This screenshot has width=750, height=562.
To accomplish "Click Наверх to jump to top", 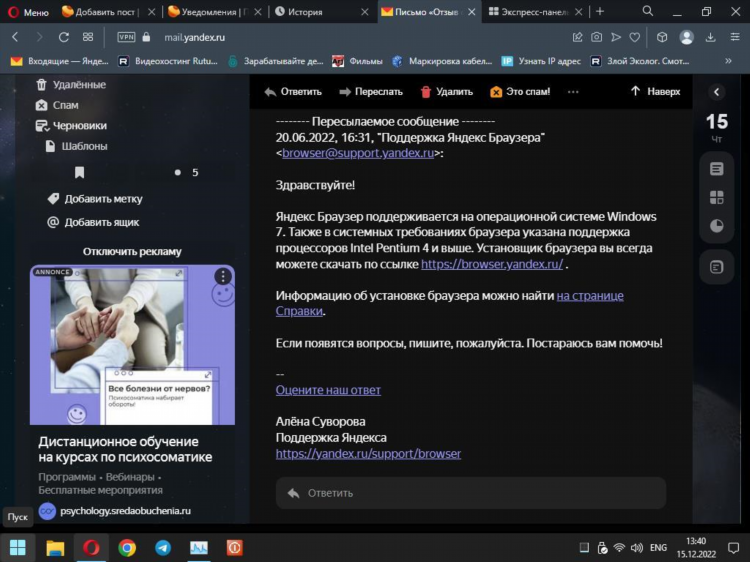I will point(655,91).
